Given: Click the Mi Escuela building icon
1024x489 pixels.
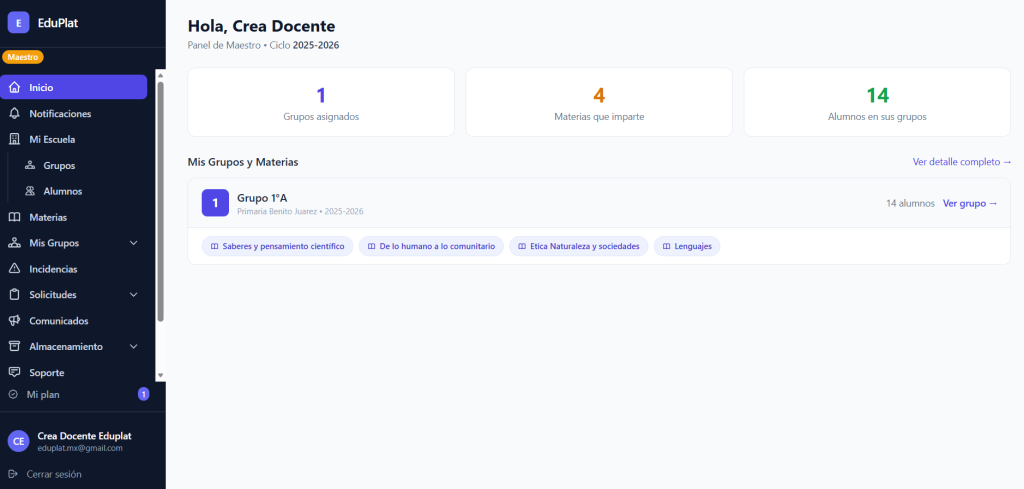Looking at the screenshot, I should click(x=14, y=140).
